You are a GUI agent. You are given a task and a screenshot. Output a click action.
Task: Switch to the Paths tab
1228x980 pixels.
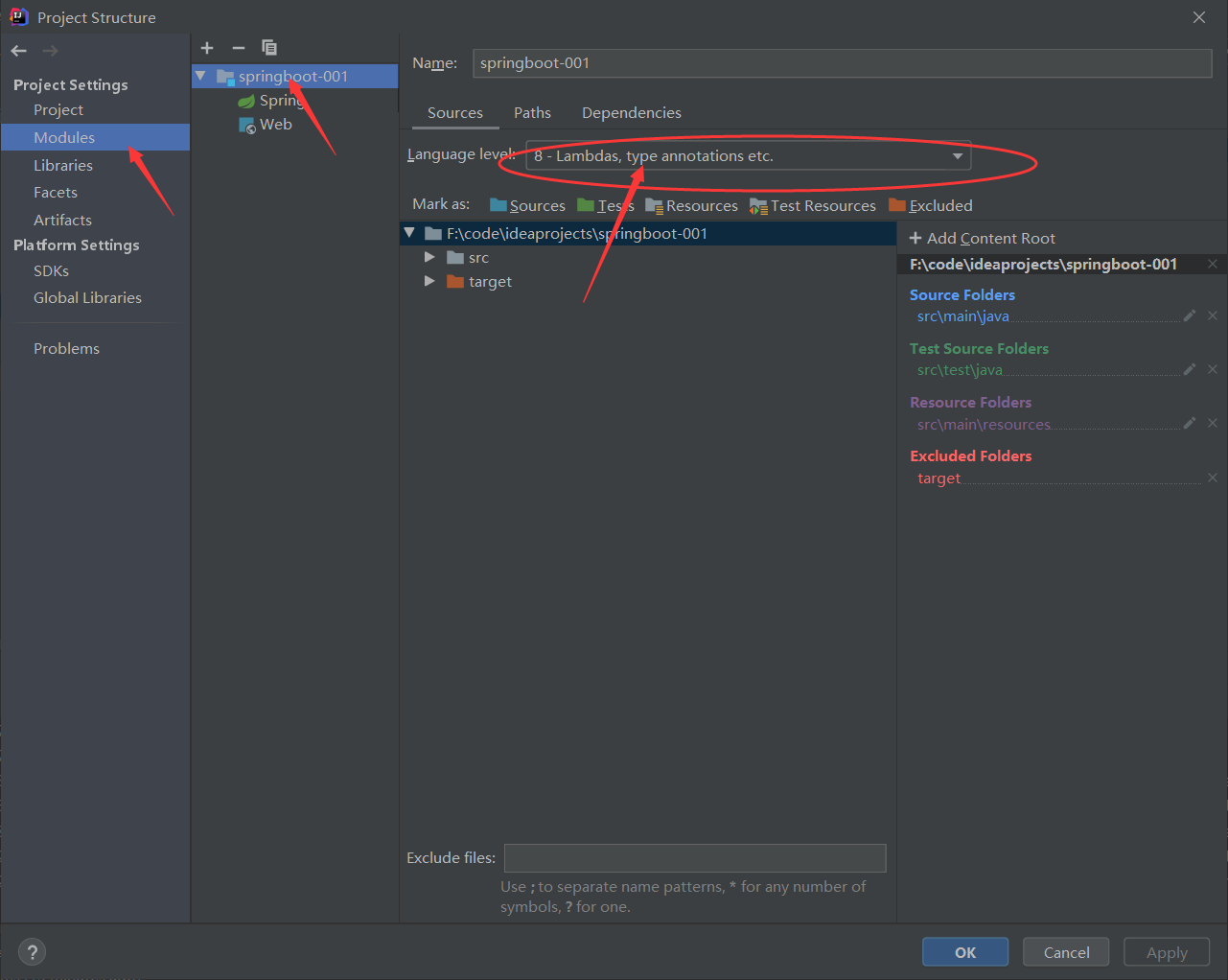tap(532, 113)
